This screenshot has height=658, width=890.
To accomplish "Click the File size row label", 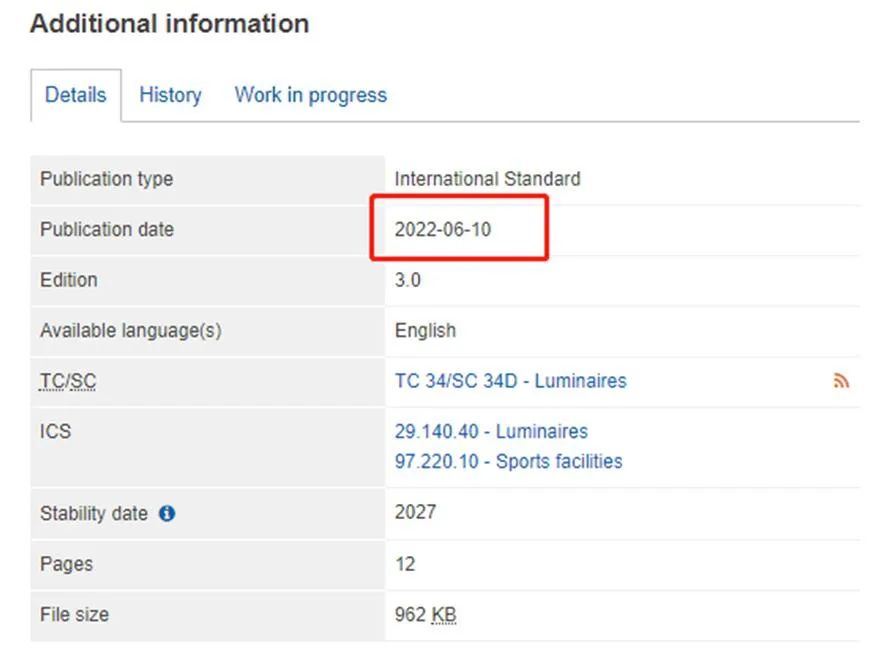I will tap(74, 615).
